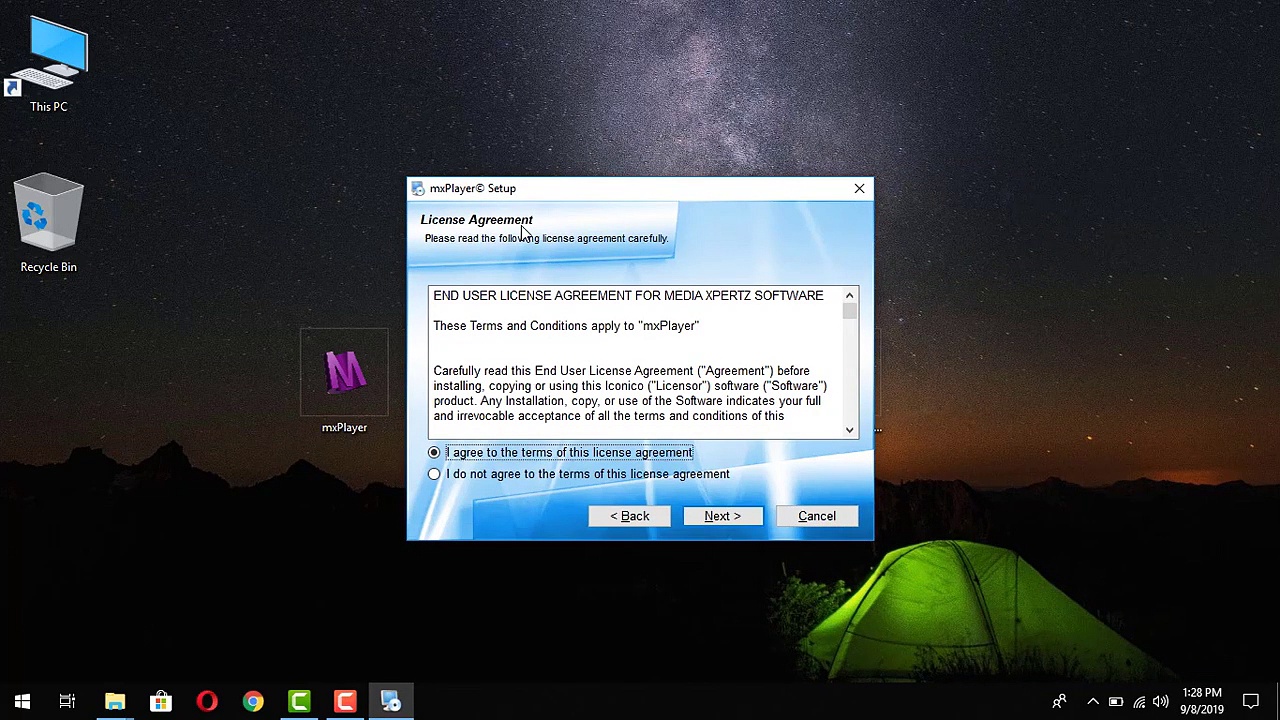1280x720 pixels.
Task: Launch Google Chrome from taskbar
Action: (253, 701)
